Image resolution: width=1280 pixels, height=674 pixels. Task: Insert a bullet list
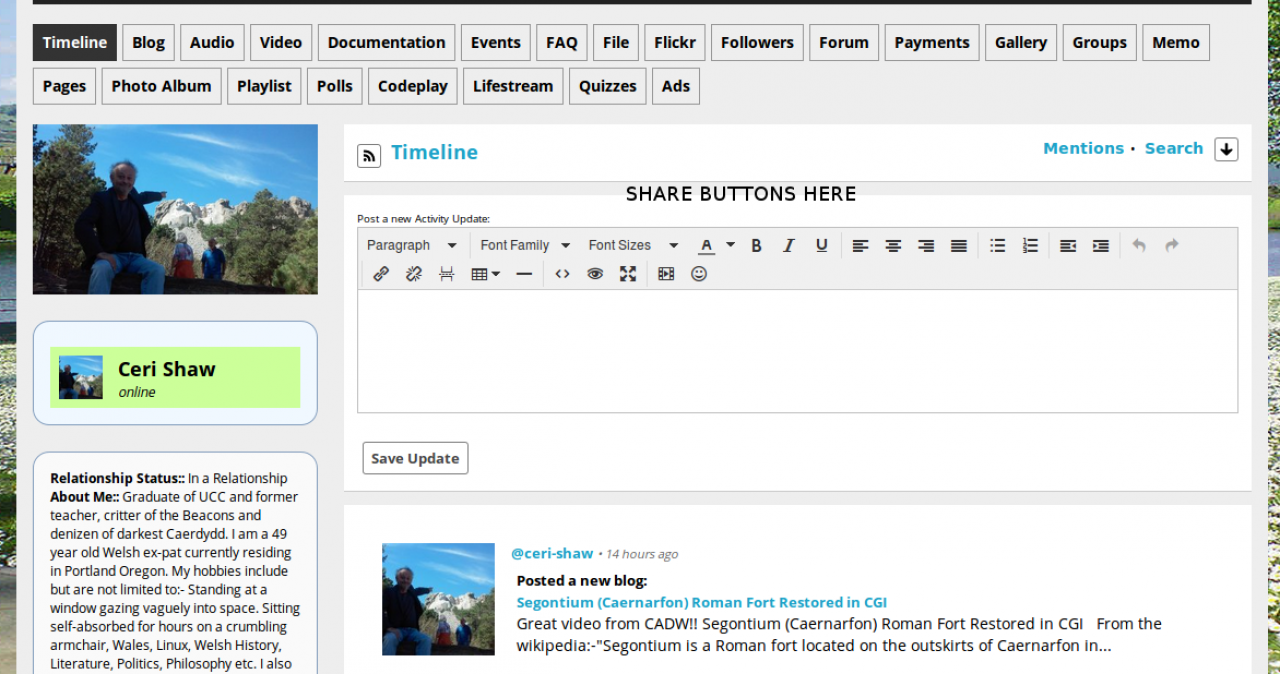tap(997, 246)
